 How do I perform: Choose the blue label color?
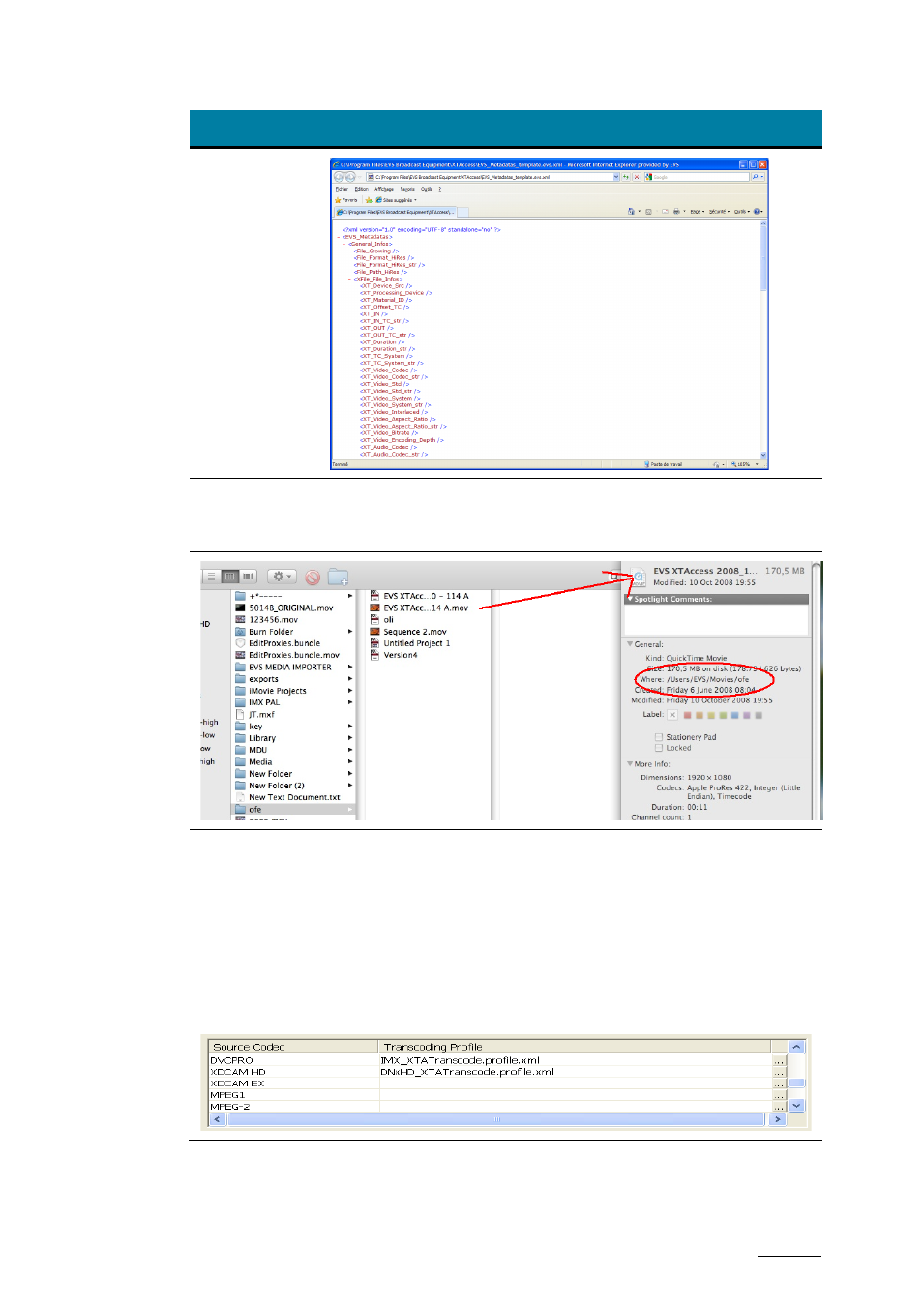[735, 716]
